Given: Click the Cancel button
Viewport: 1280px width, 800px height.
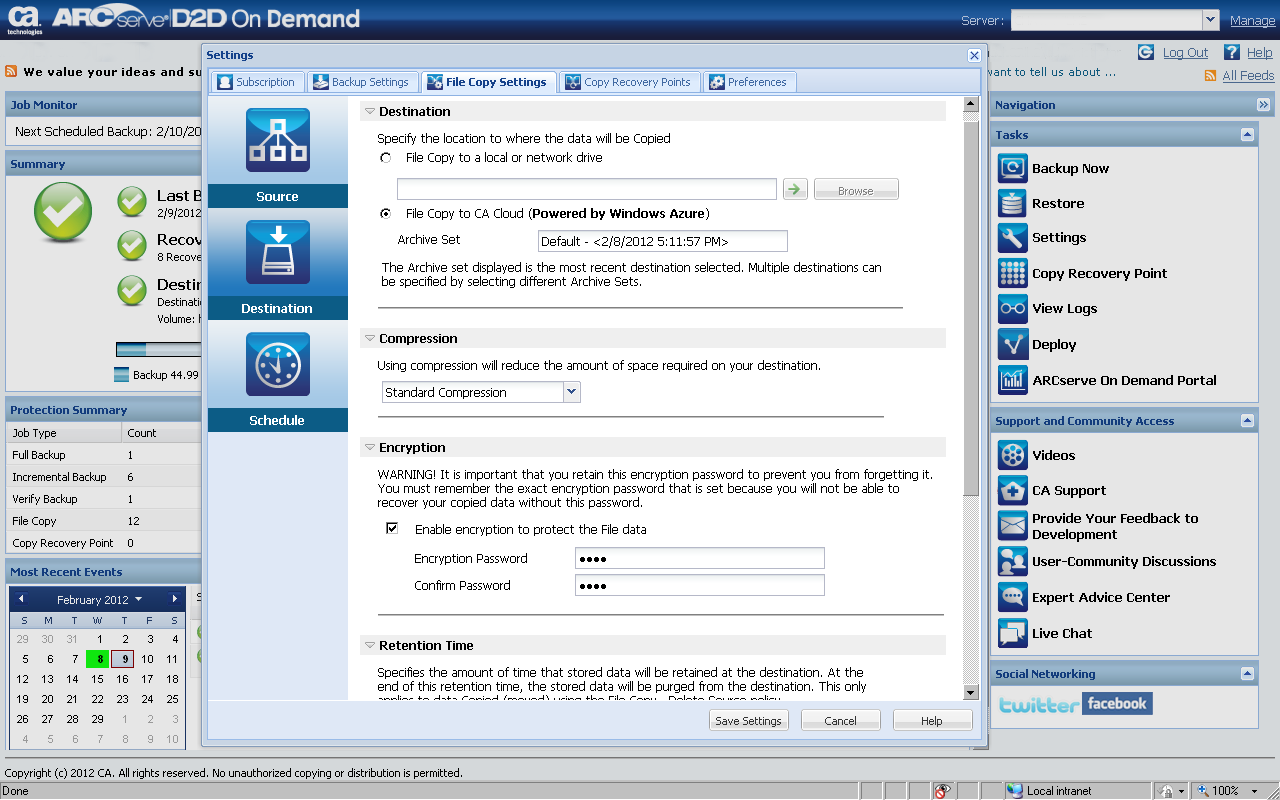Looking at the screenshot, I should coord(841,721).
